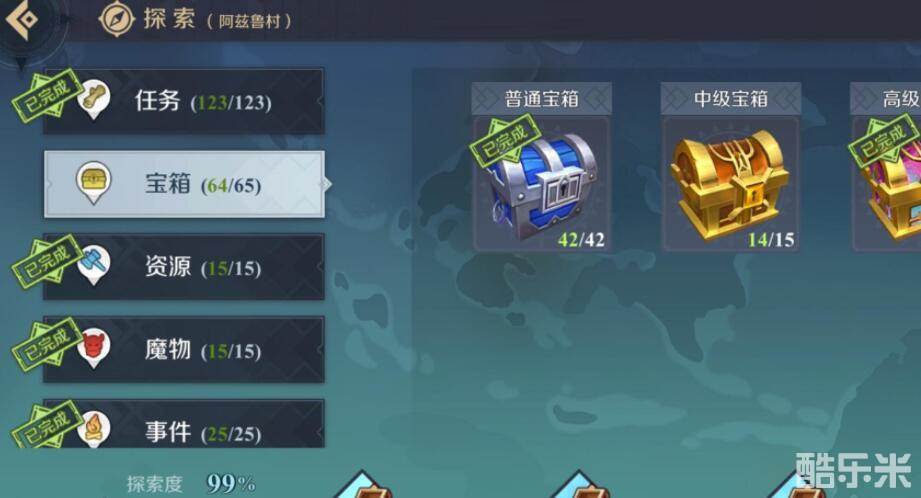Click the 14/15 counter on 中级宝箱

pyautogui.click(x=771, y=240)
